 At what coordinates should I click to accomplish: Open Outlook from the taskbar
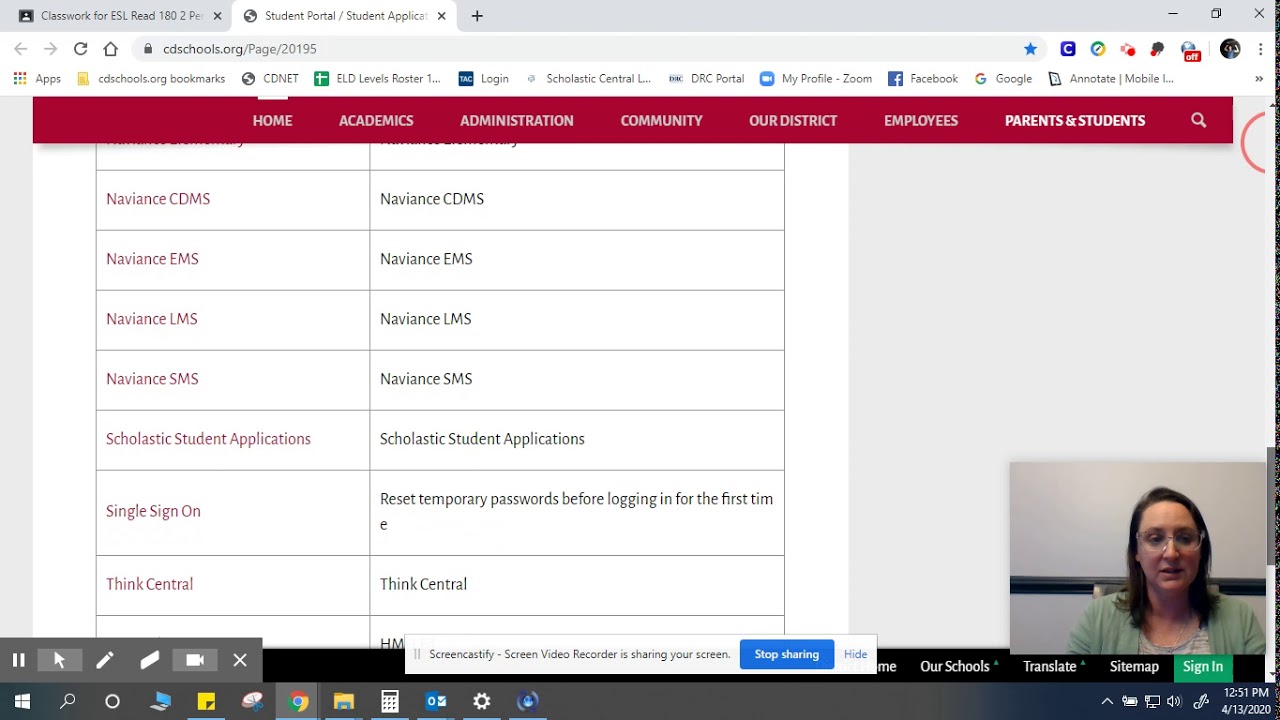(436, 701)
